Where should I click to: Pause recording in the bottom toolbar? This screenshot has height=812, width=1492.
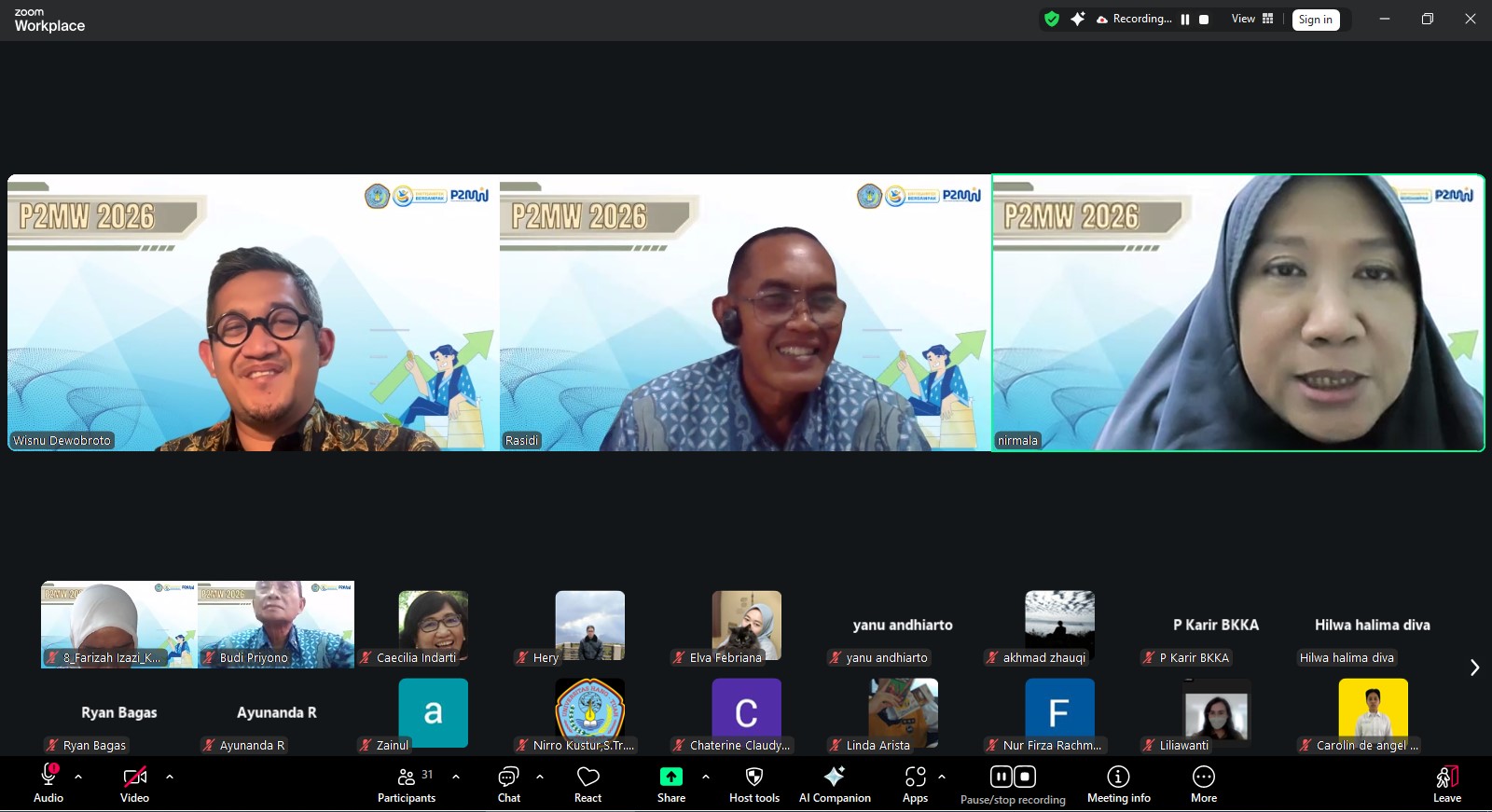(x=1001, y=777)
